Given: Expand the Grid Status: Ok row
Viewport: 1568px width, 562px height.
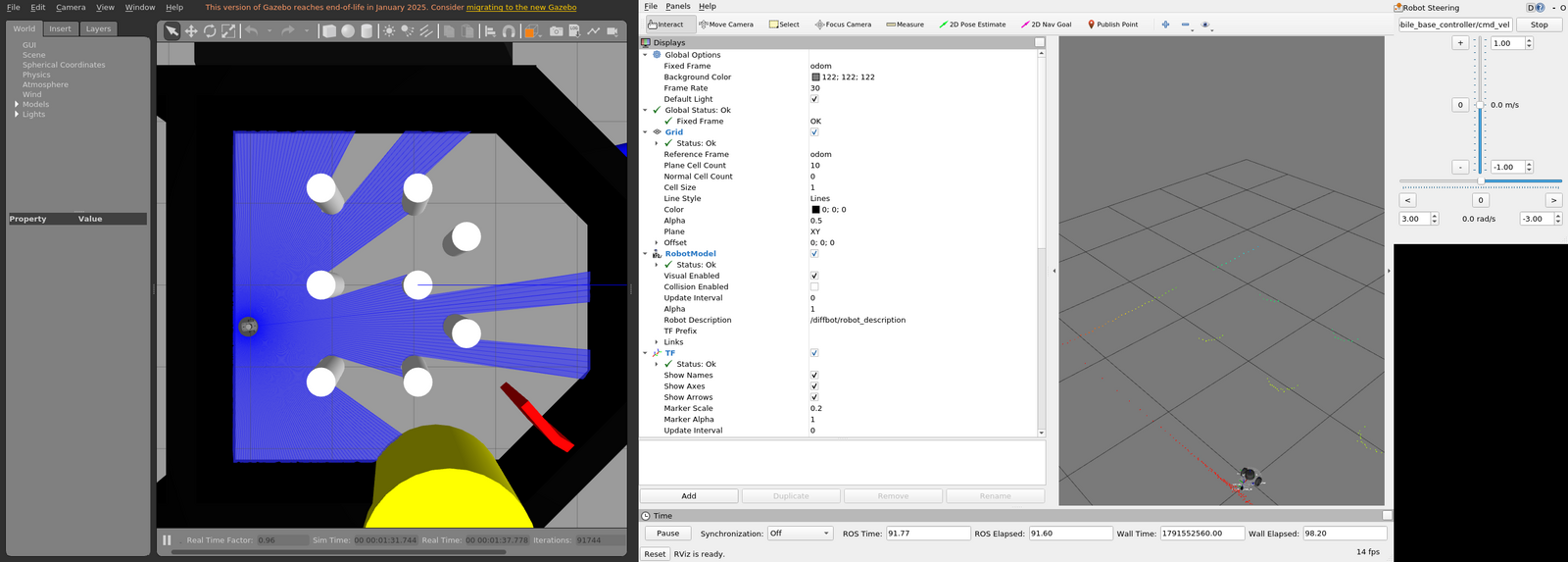Looking at the screenshot, I should [x=657, y=143].
